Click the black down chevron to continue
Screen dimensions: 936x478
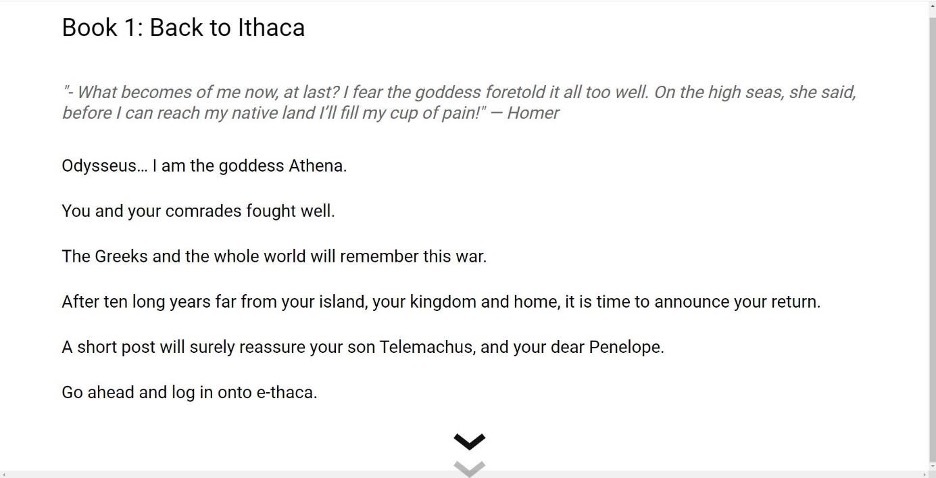pos(469,441)
